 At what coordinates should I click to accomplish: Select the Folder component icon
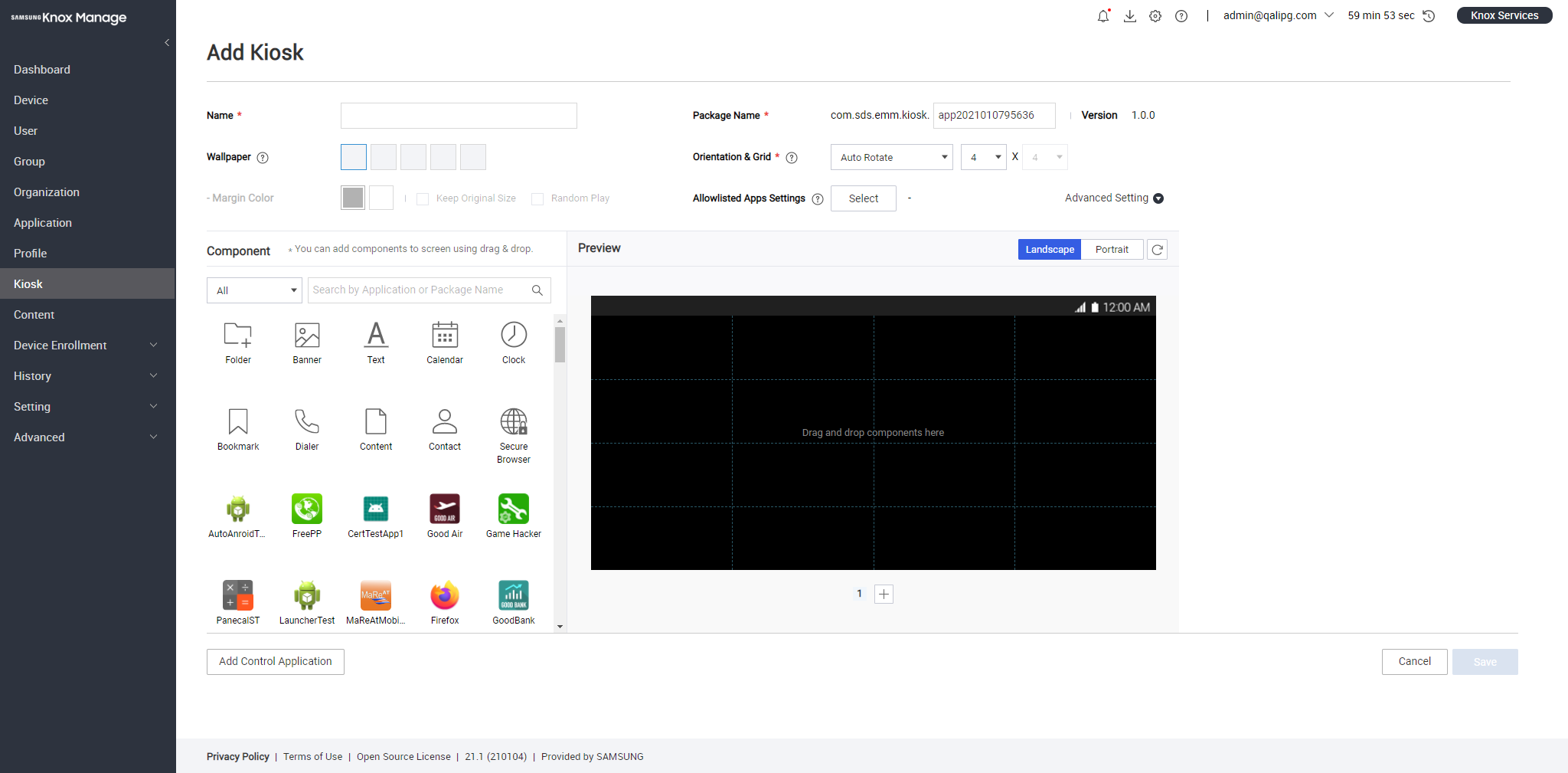238,335
